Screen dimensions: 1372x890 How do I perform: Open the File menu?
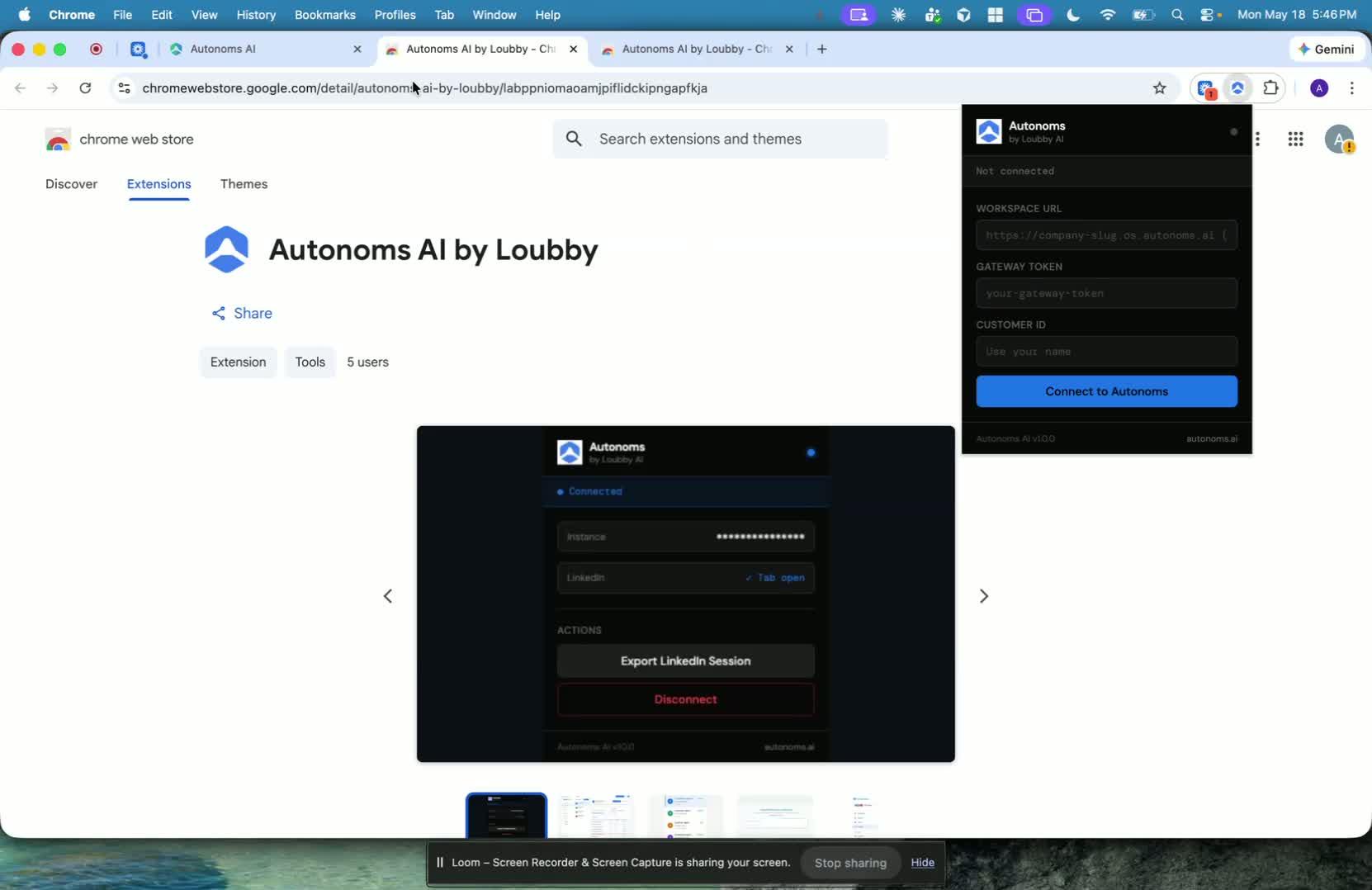(x=122, y=15)
